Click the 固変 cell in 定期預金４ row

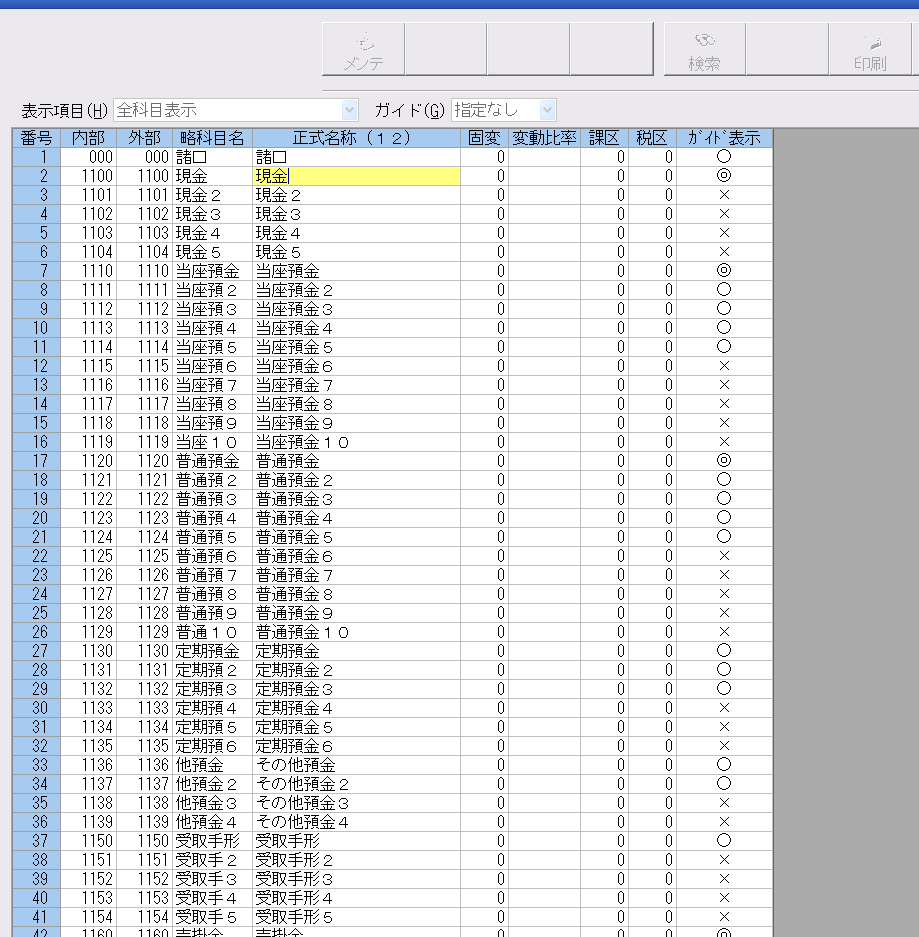click(x=485, y=708)
